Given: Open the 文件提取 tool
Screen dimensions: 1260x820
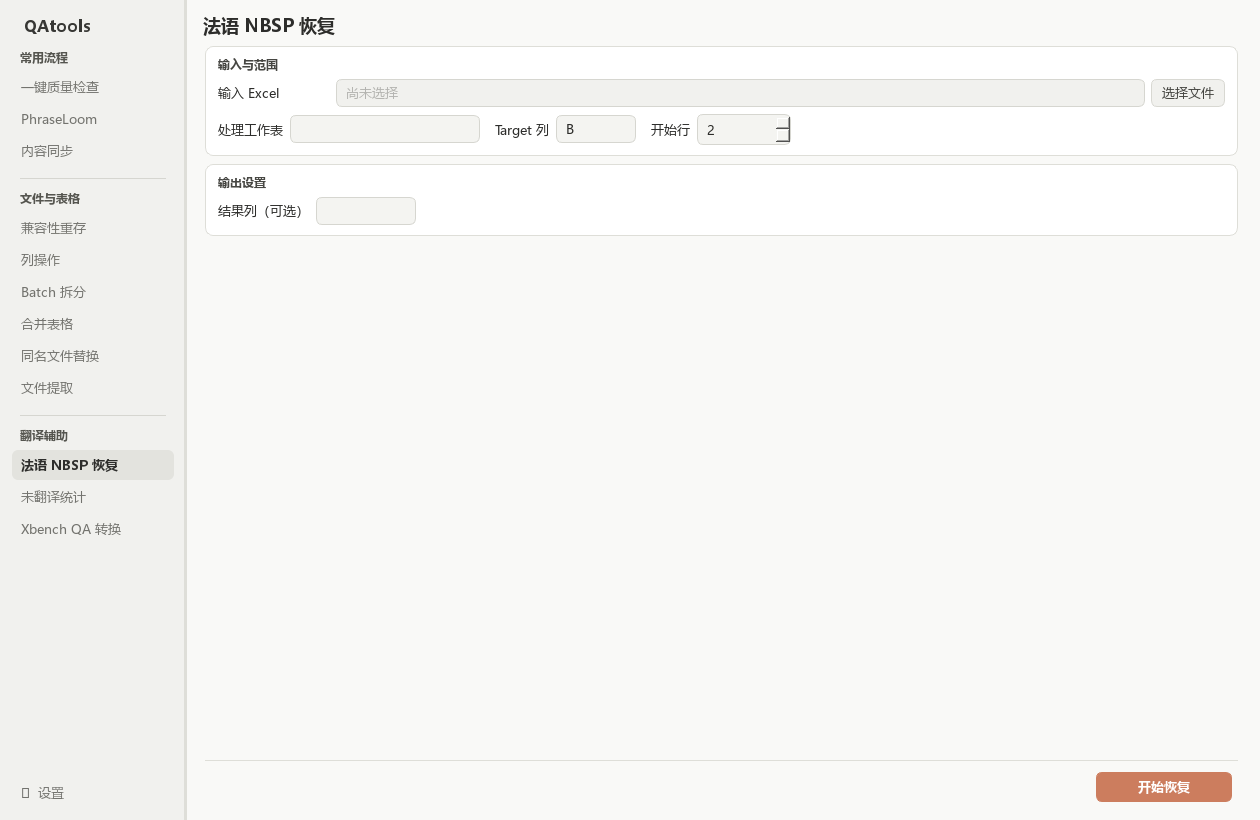Looking at the screenshot, I should [x=93, y=388].
